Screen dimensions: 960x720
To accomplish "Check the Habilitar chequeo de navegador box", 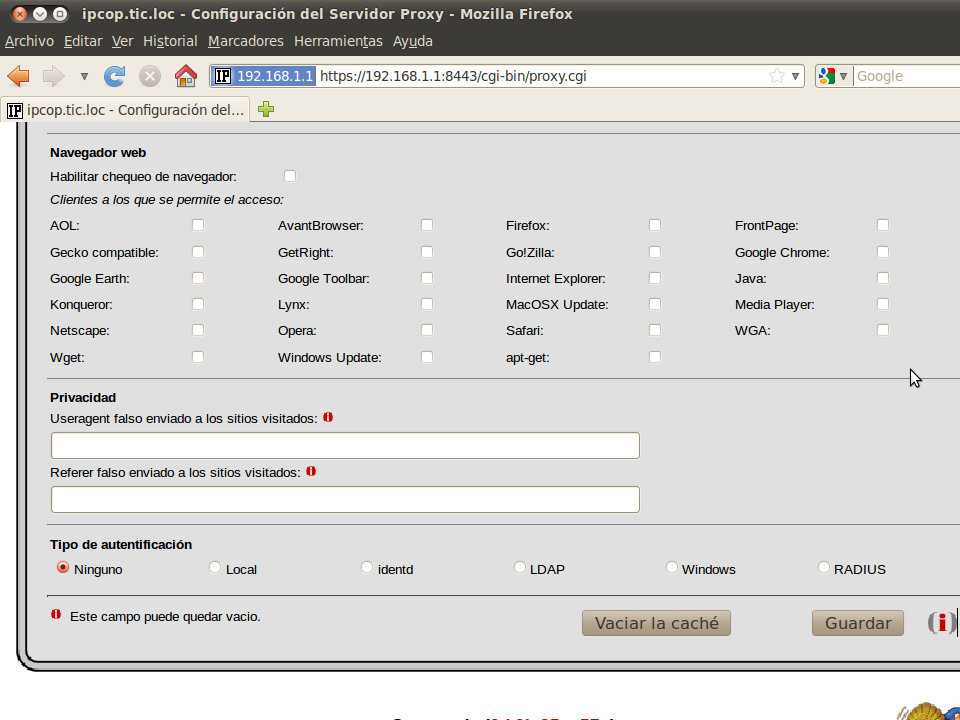I will pos(290,176).
